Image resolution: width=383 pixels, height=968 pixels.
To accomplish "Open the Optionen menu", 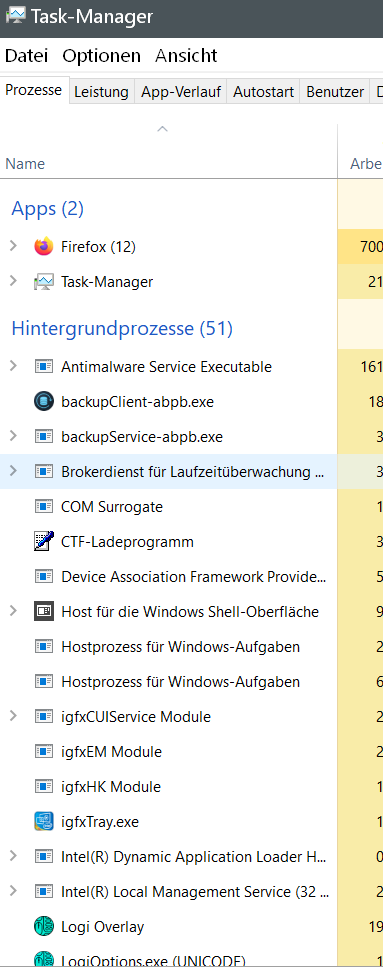I will coord(101,56).
